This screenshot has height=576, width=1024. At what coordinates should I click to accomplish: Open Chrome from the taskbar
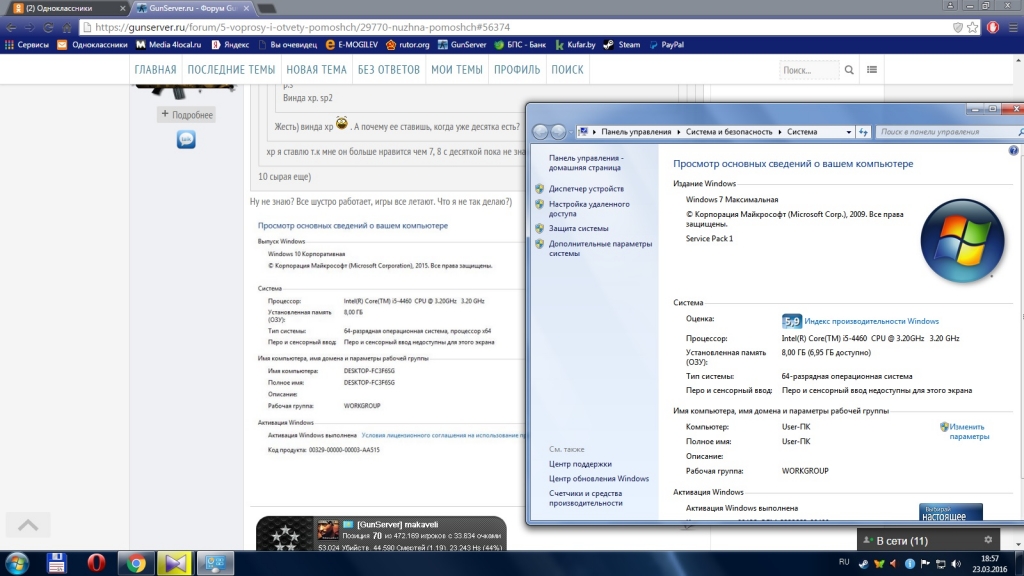click(x=136, y=562)
